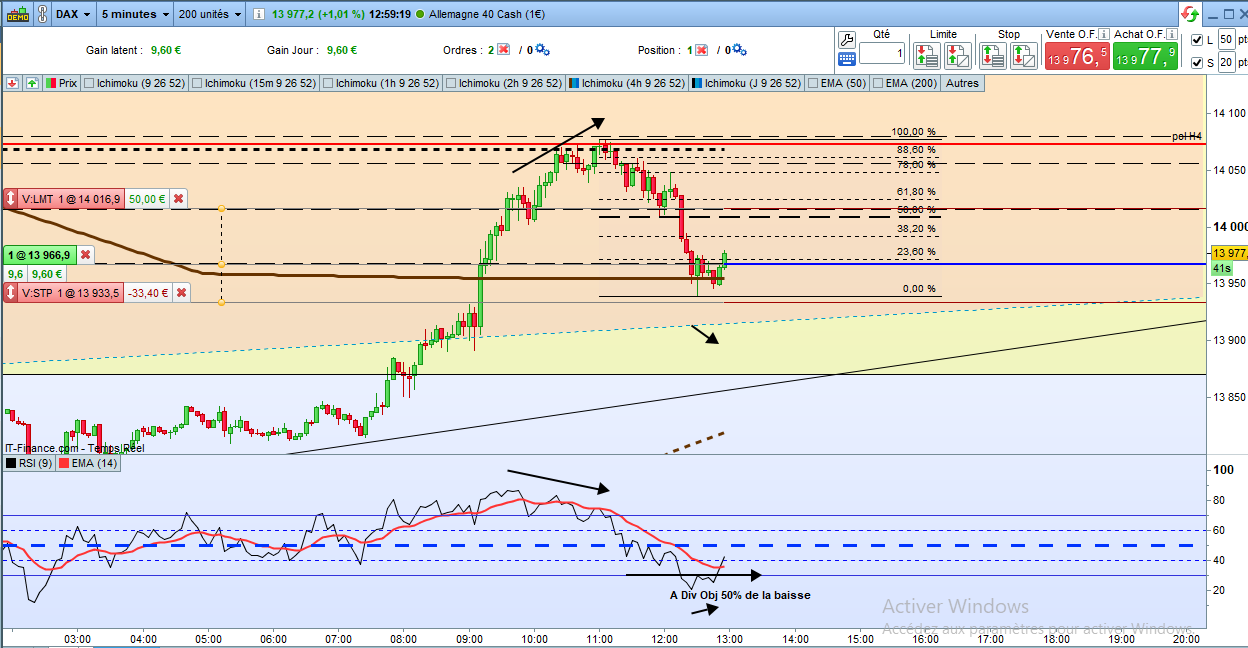Open the instrument info icon beside price
The width and height of the screenshot is (1248, 648).
click(258, 14)
